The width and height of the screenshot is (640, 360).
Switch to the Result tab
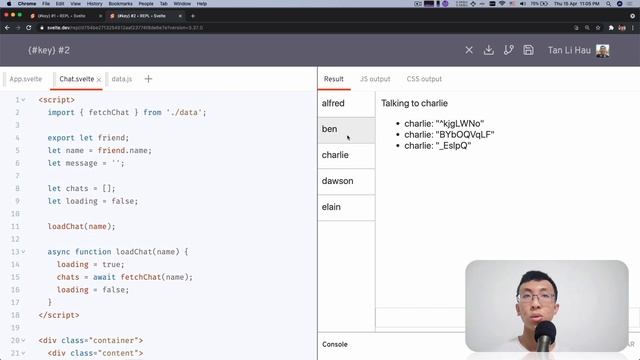[333, 79]
